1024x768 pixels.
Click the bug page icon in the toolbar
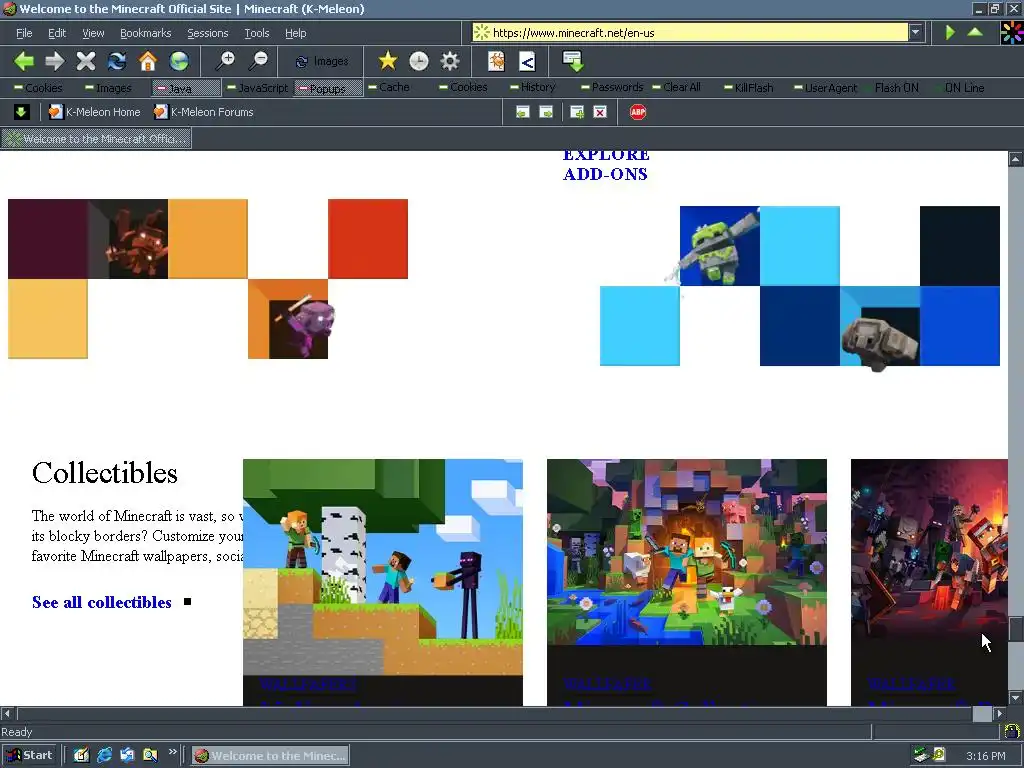496,61
